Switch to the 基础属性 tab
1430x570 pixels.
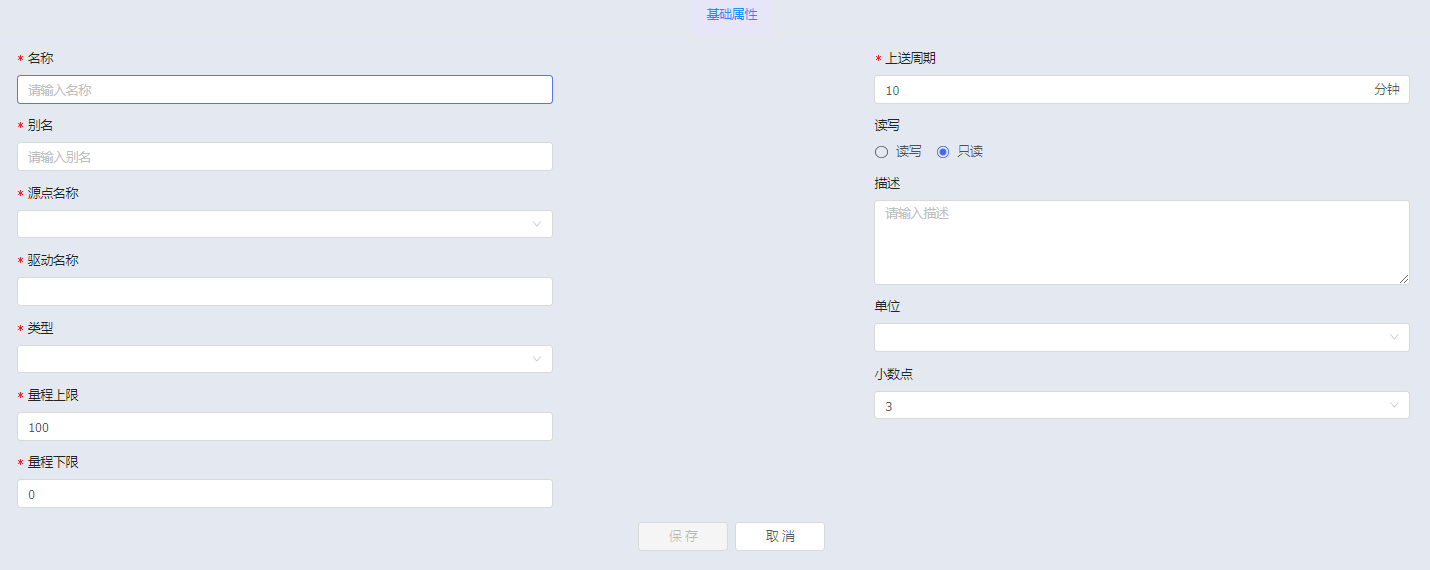(x=732, y=15)
